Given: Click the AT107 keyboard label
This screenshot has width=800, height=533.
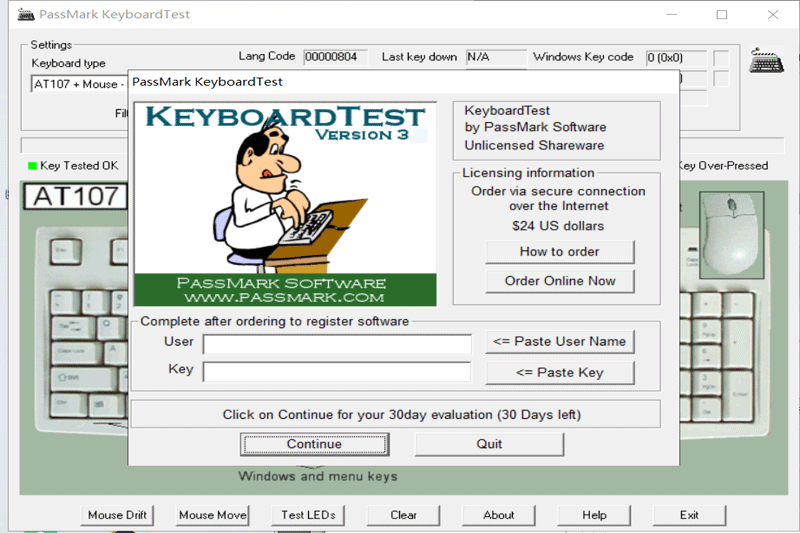Looking at the screenshot, I should [x=76, y=196].
